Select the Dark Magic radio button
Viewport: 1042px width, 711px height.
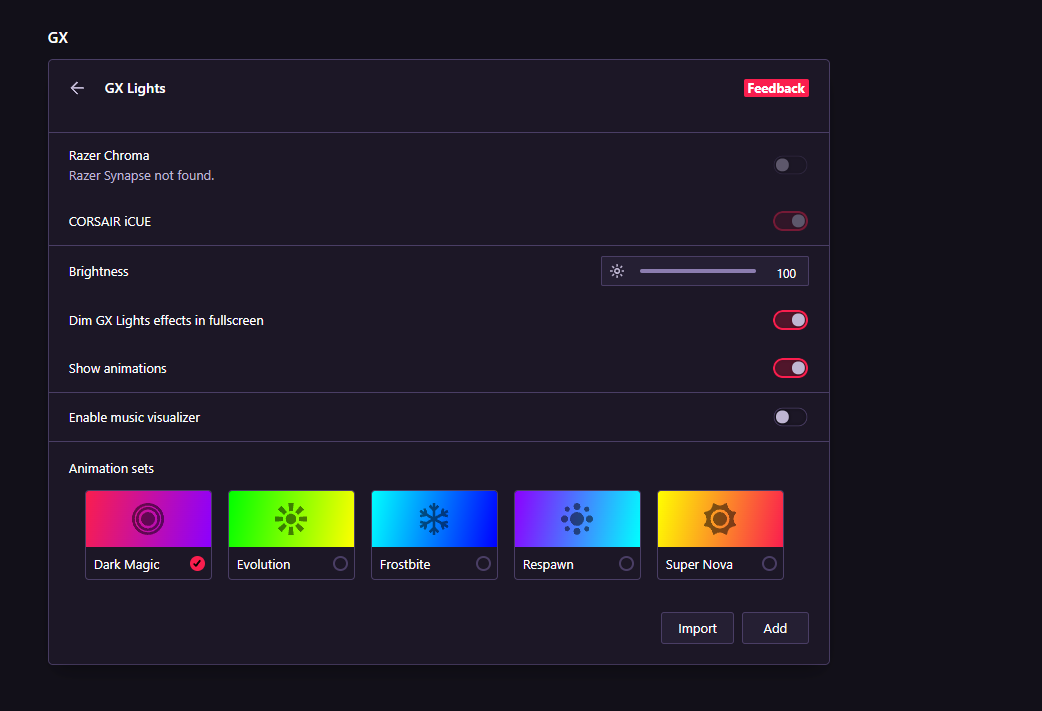(x=197, y=563)
